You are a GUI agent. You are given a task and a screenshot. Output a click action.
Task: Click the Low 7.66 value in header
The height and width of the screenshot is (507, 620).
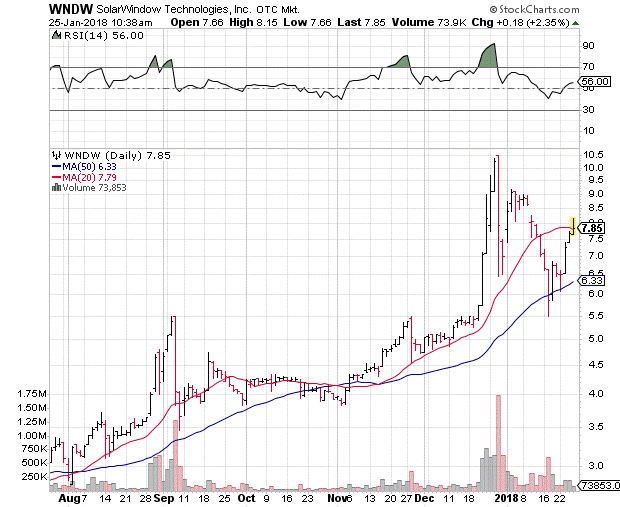pos(307,23)
